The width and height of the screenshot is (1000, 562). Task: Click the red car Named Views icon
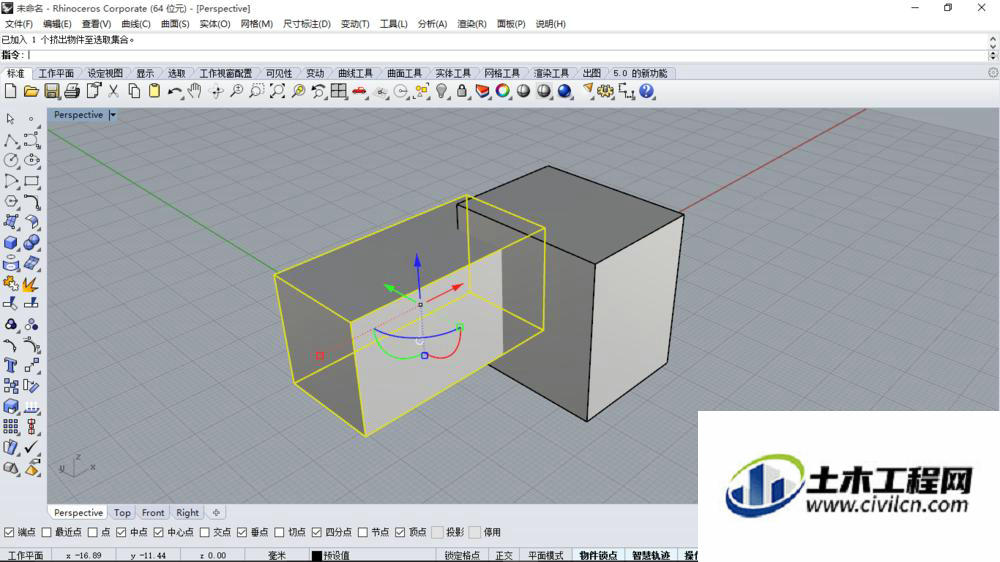point(360,92)
